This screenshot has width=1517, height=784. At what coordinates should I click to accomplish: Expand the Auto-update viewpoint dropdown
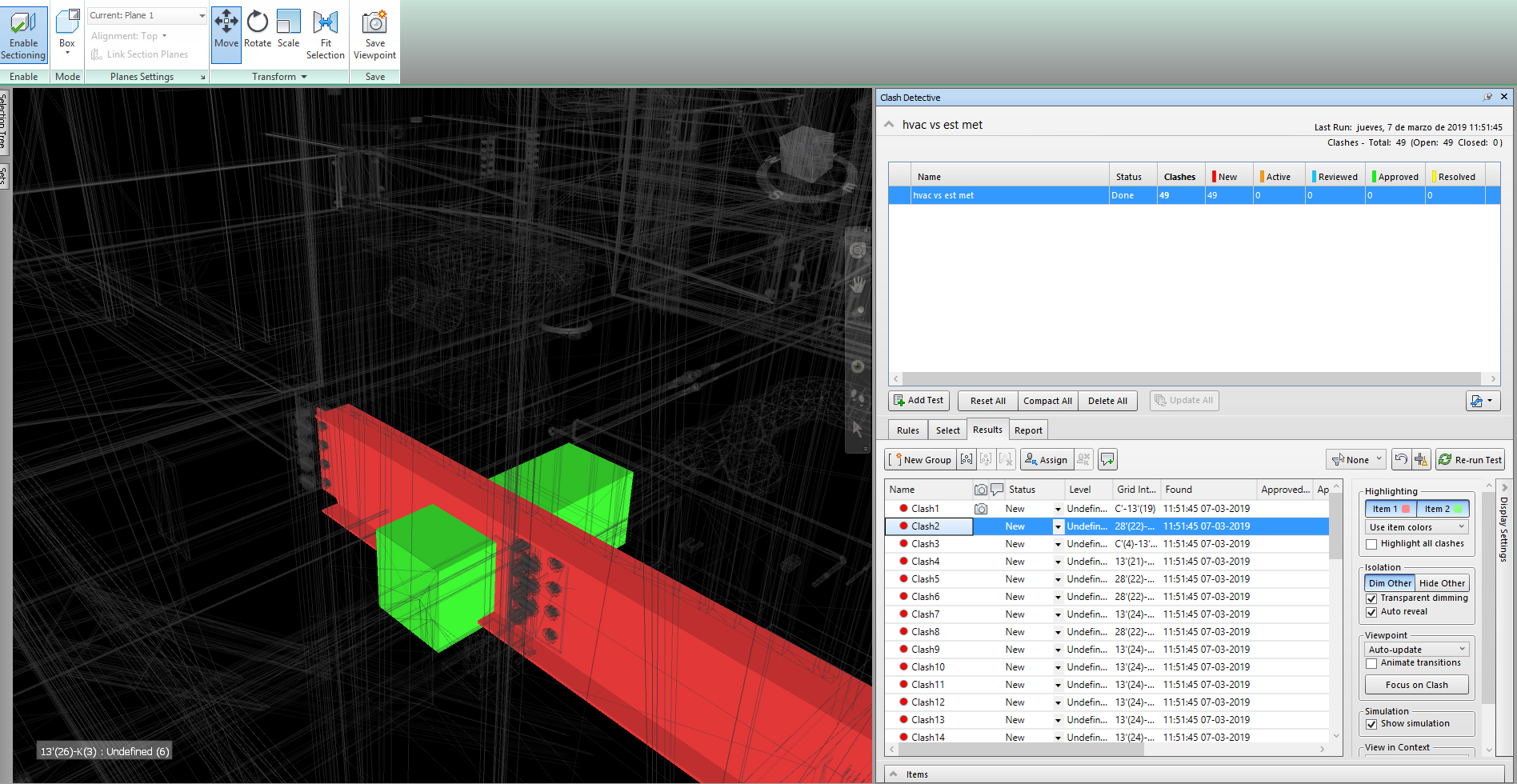pyautogui.click(x=1416, y=650)
